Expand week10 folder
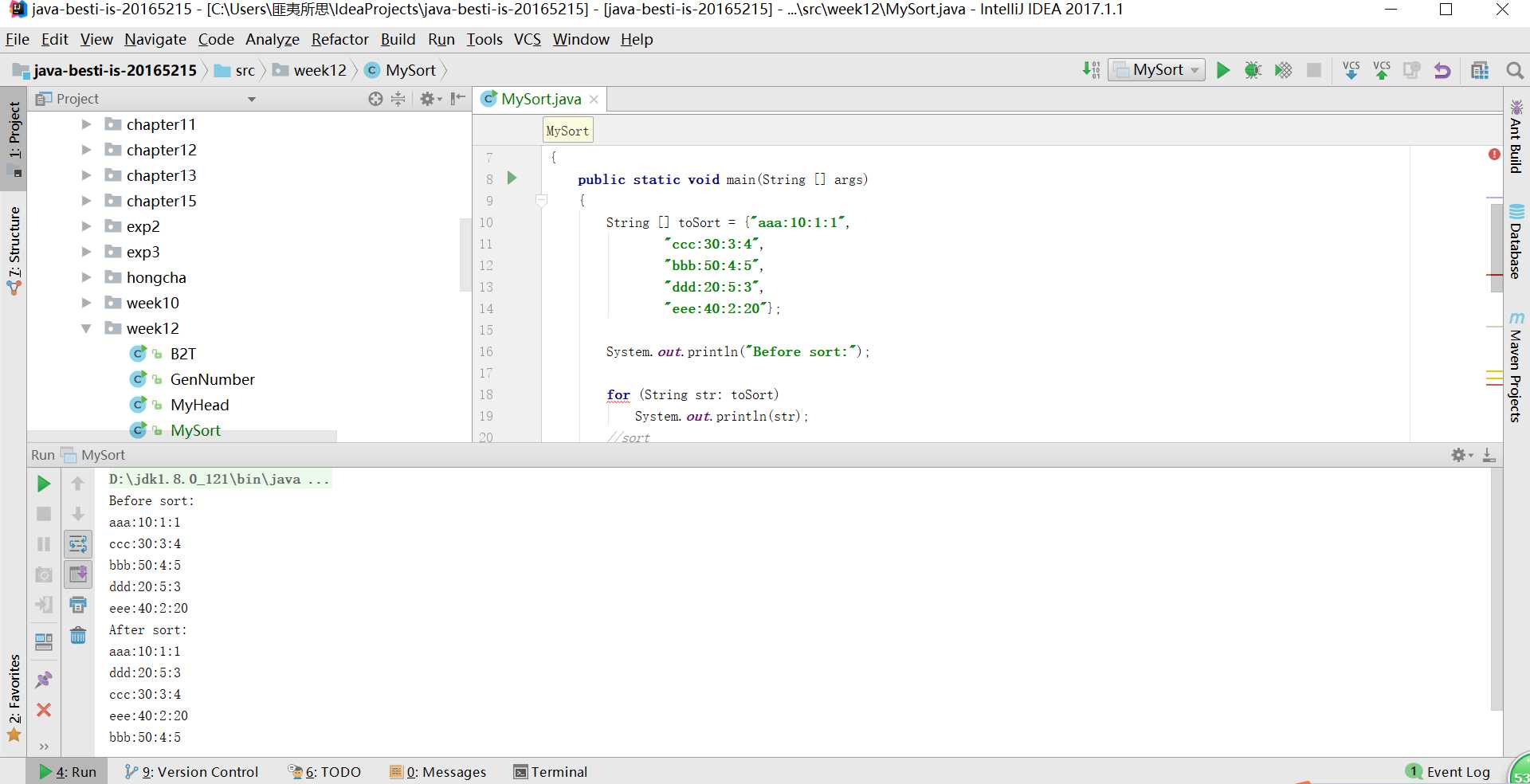The width and height of the screenshot is (1530, 784). pyautogui.click(x=86, y=303)
